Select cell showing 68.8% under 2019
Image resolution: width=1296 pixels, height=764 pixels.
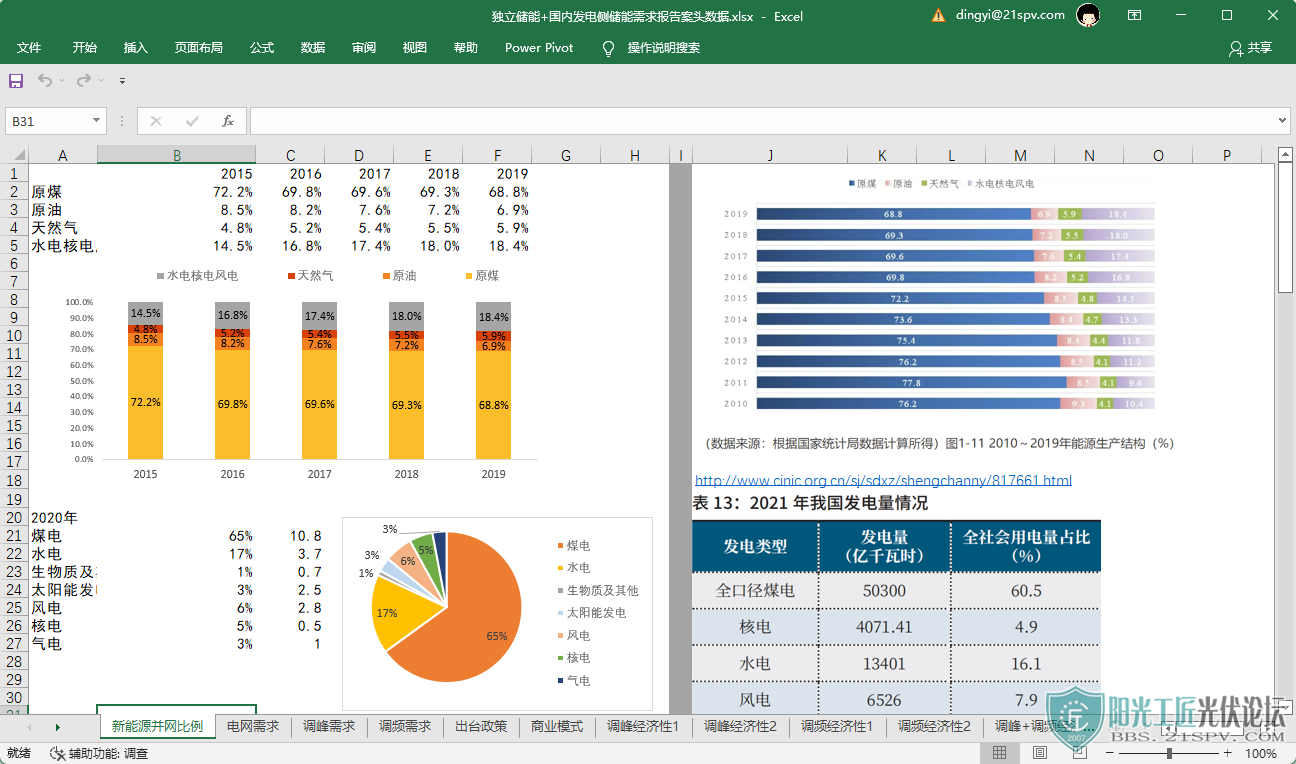[497, 191]
